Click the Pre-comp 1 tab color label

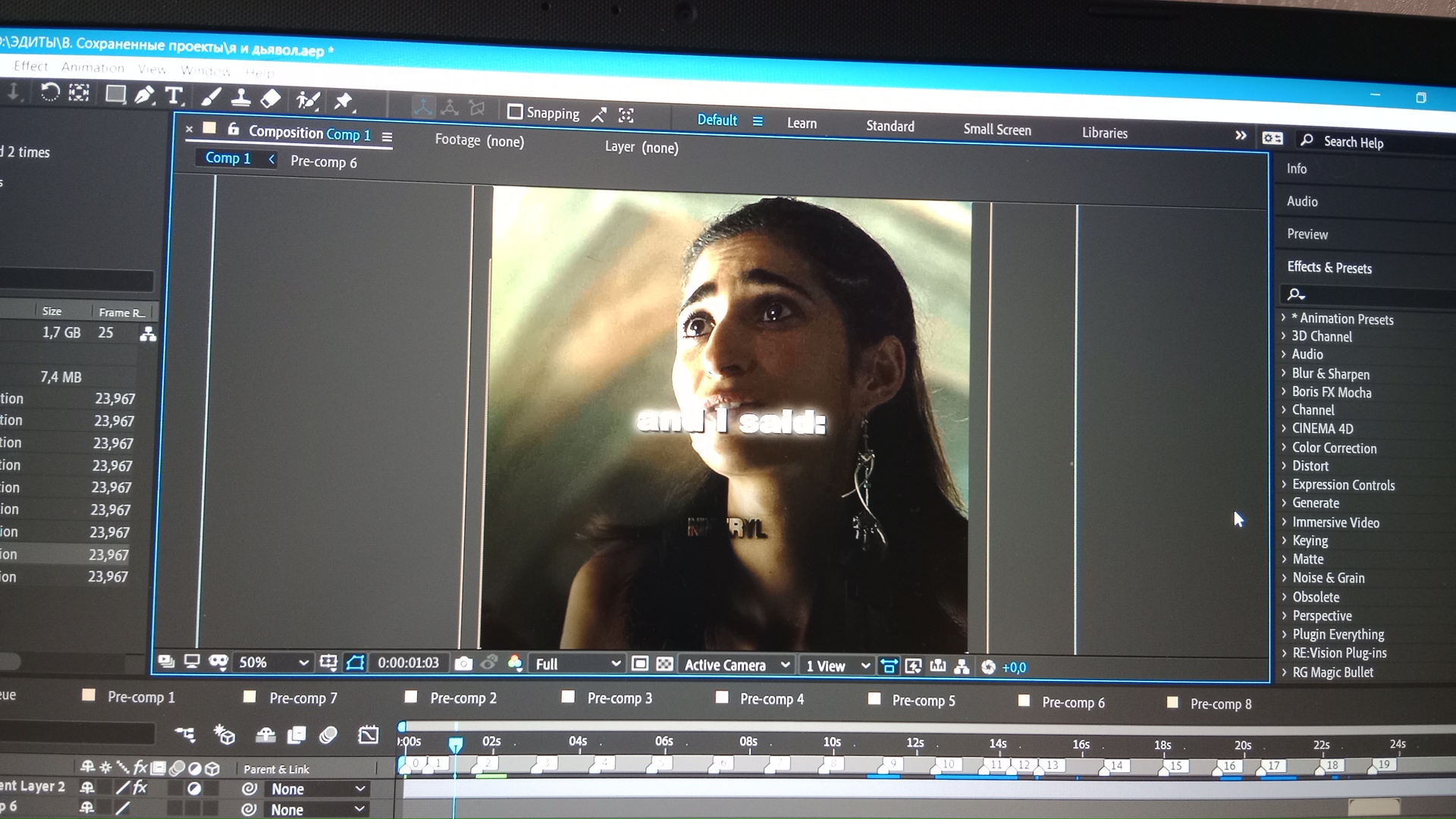click(x=89, y=695)
